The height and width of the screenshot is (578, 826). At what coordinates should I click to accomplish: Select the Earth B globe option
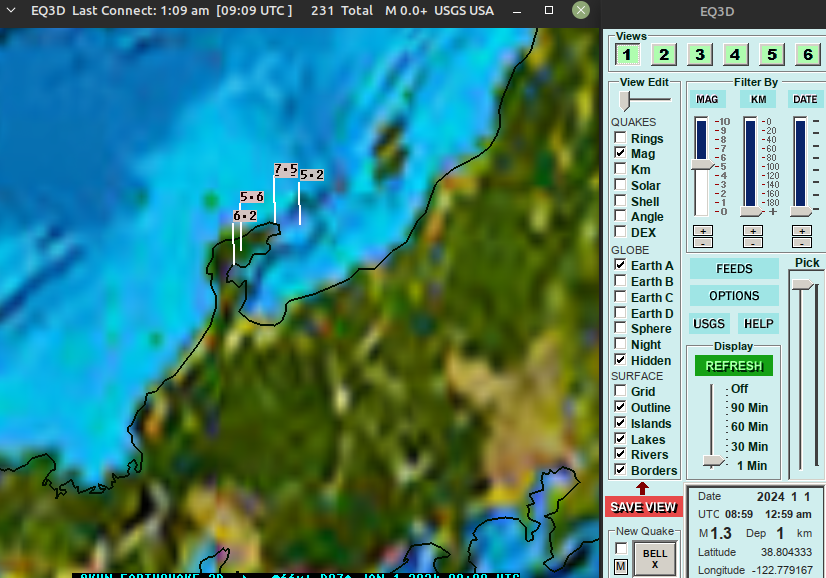621,280
